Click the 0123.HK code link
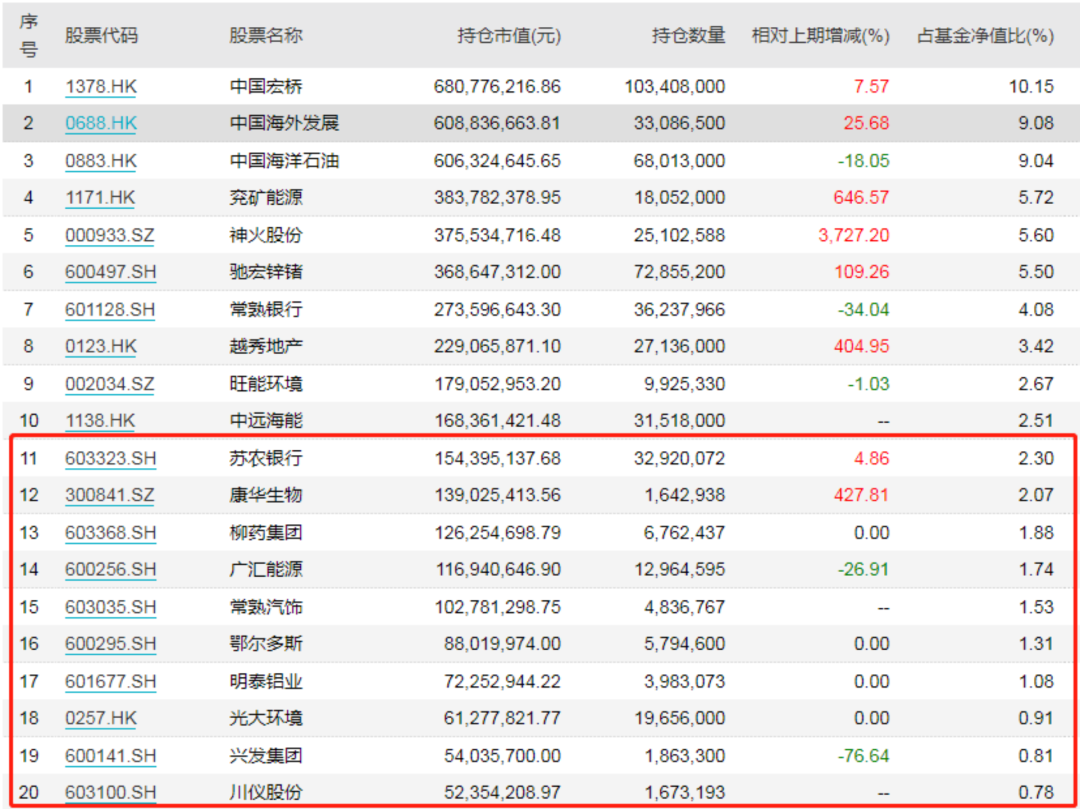1080x809 pixels. click(x=101, y=347)
